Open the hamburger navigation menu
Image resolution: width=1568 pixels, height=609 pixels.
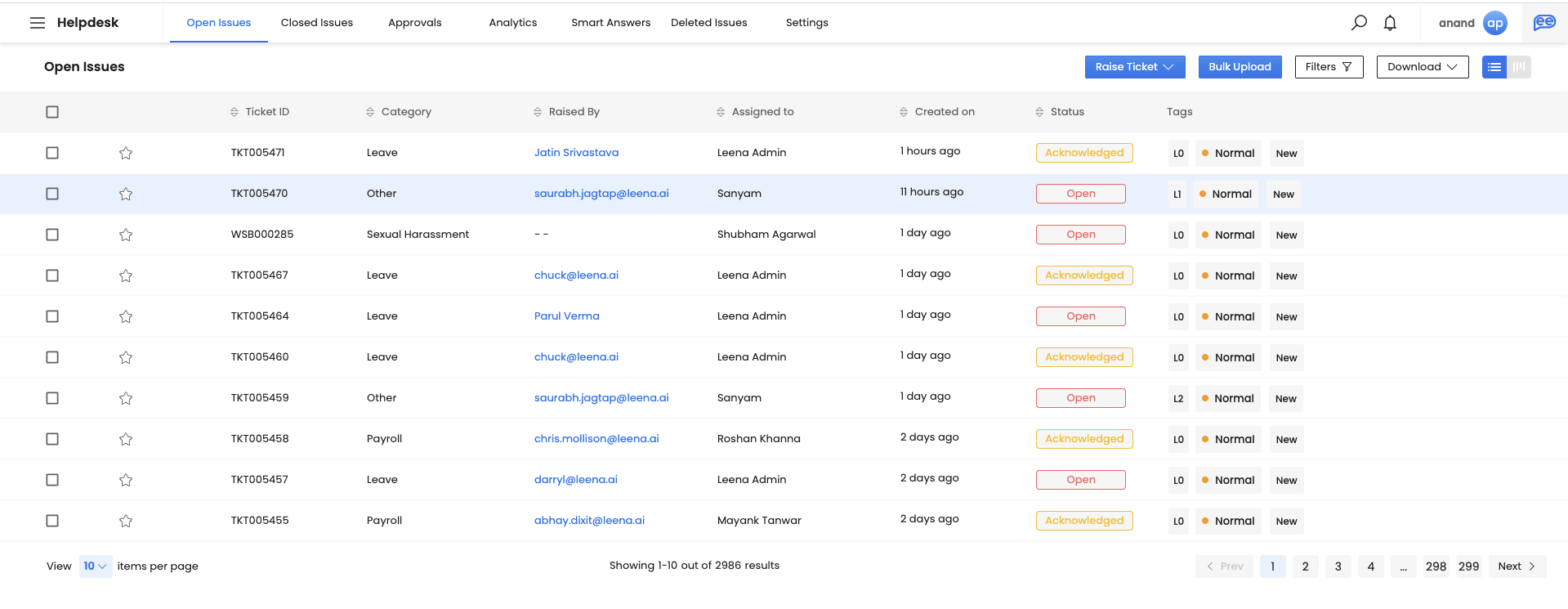coord(38,23)
